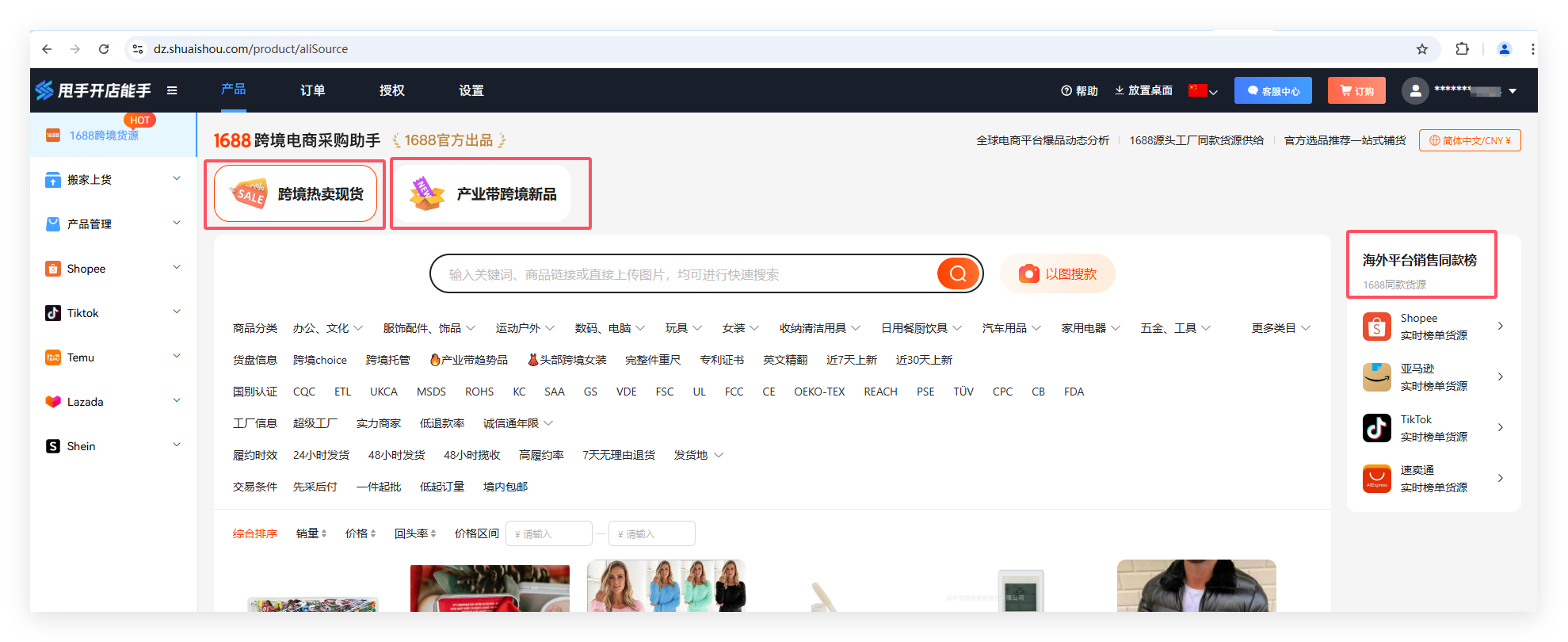1568x642 pixels.
Task: Click the 产品管理 bag icon
Action: pos(53,224)
